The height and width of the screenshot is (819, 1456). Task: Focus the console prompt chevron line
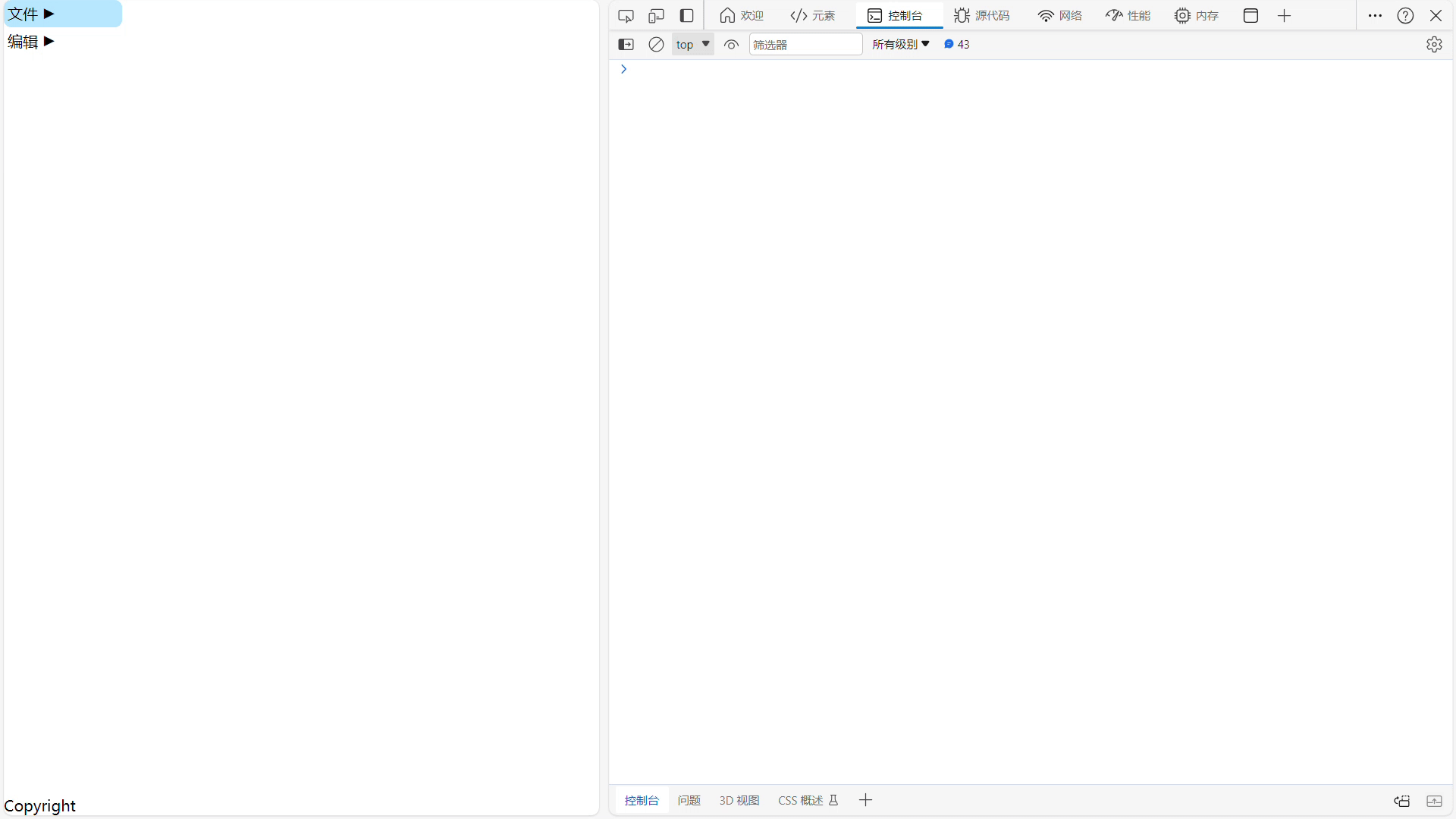1031,69
